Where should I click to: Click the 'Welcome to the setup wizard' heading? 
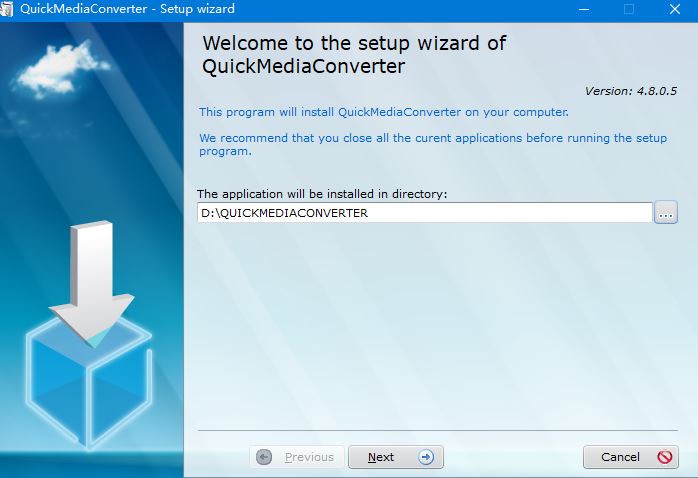click(x=354, y=55)
